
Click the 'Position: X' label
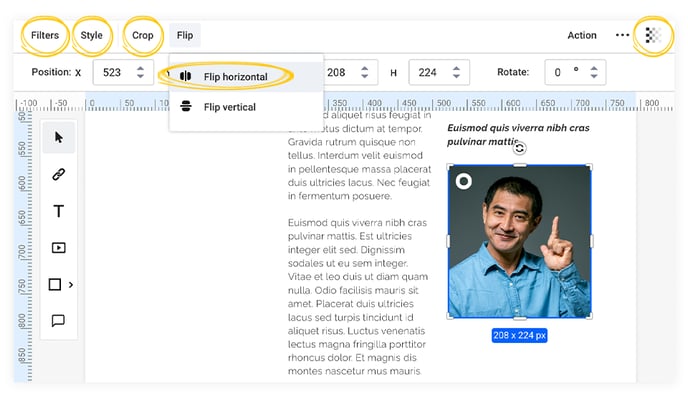[56, 72]
